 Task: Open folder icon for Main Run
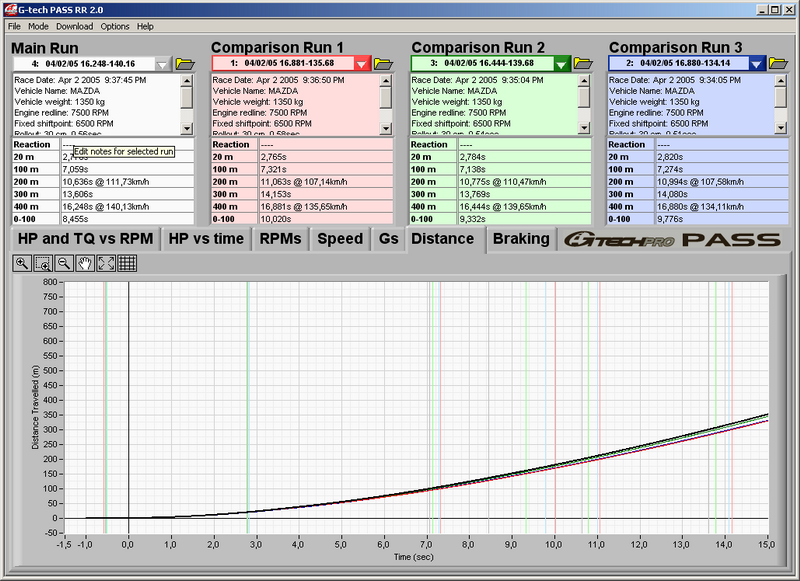(185, 64)
